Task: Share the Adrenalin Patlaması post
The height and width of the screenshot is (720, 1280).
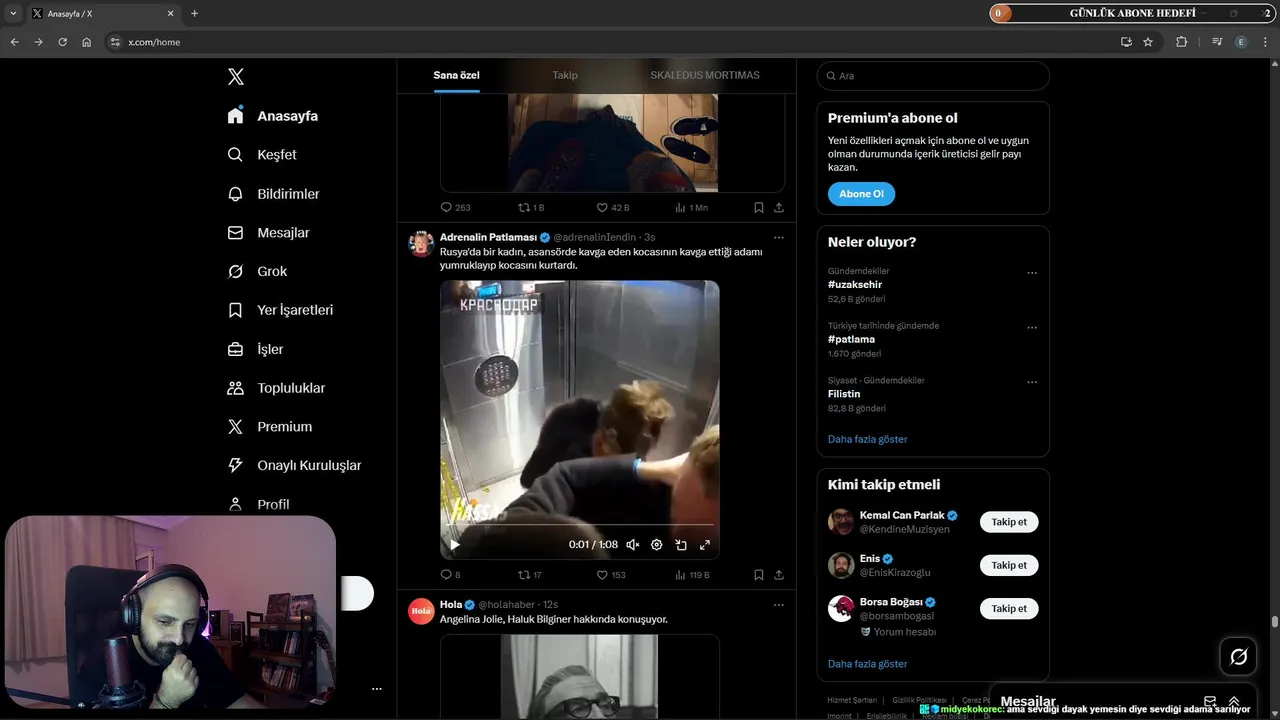Action: pos(779,575)
